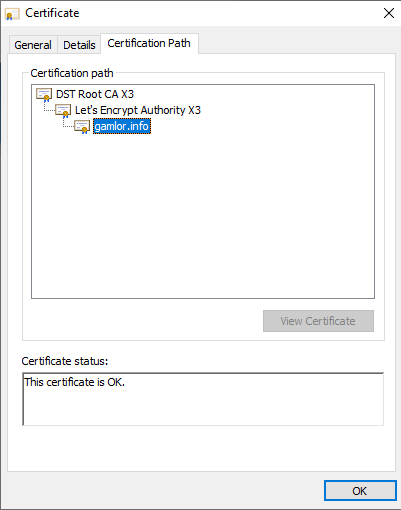Click the 'Certificate' title bar text

coord(52,13)
